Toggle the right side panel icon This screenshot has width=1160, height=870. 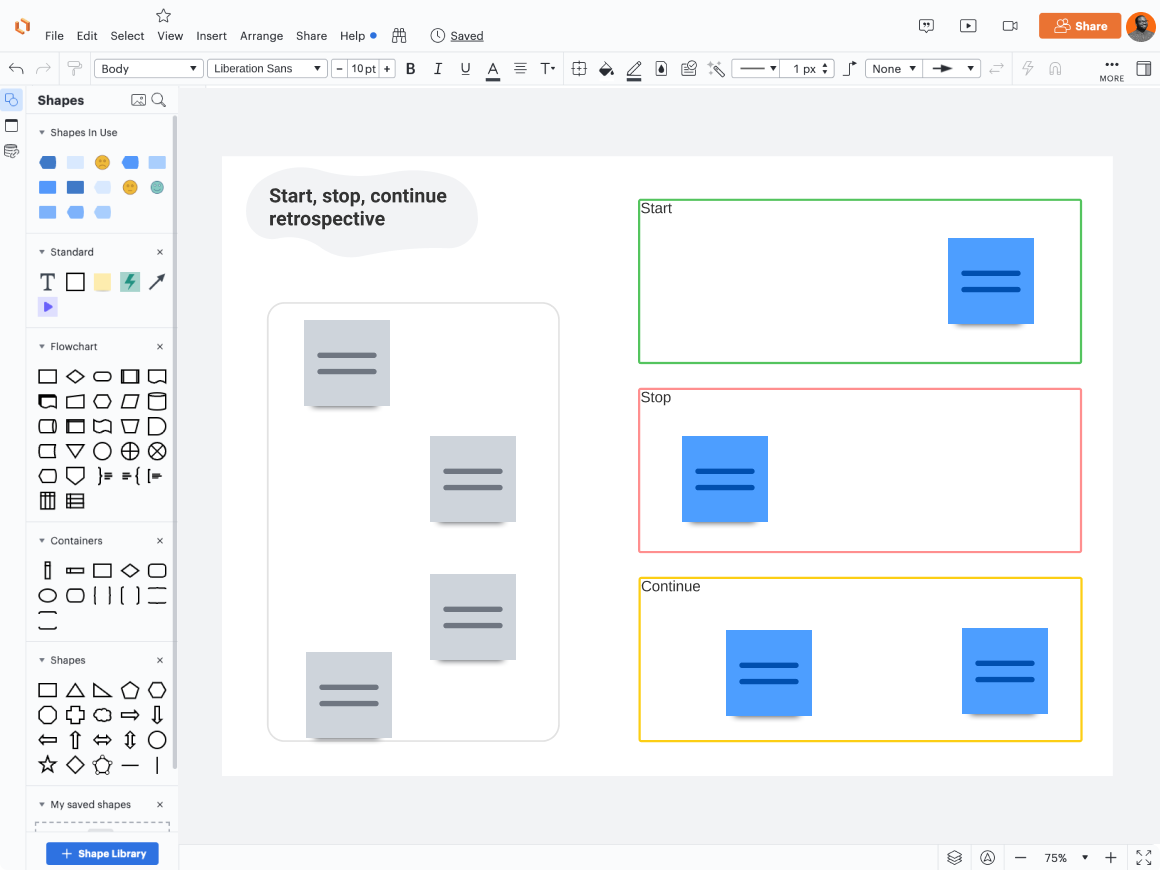[x=1144, y=69]
